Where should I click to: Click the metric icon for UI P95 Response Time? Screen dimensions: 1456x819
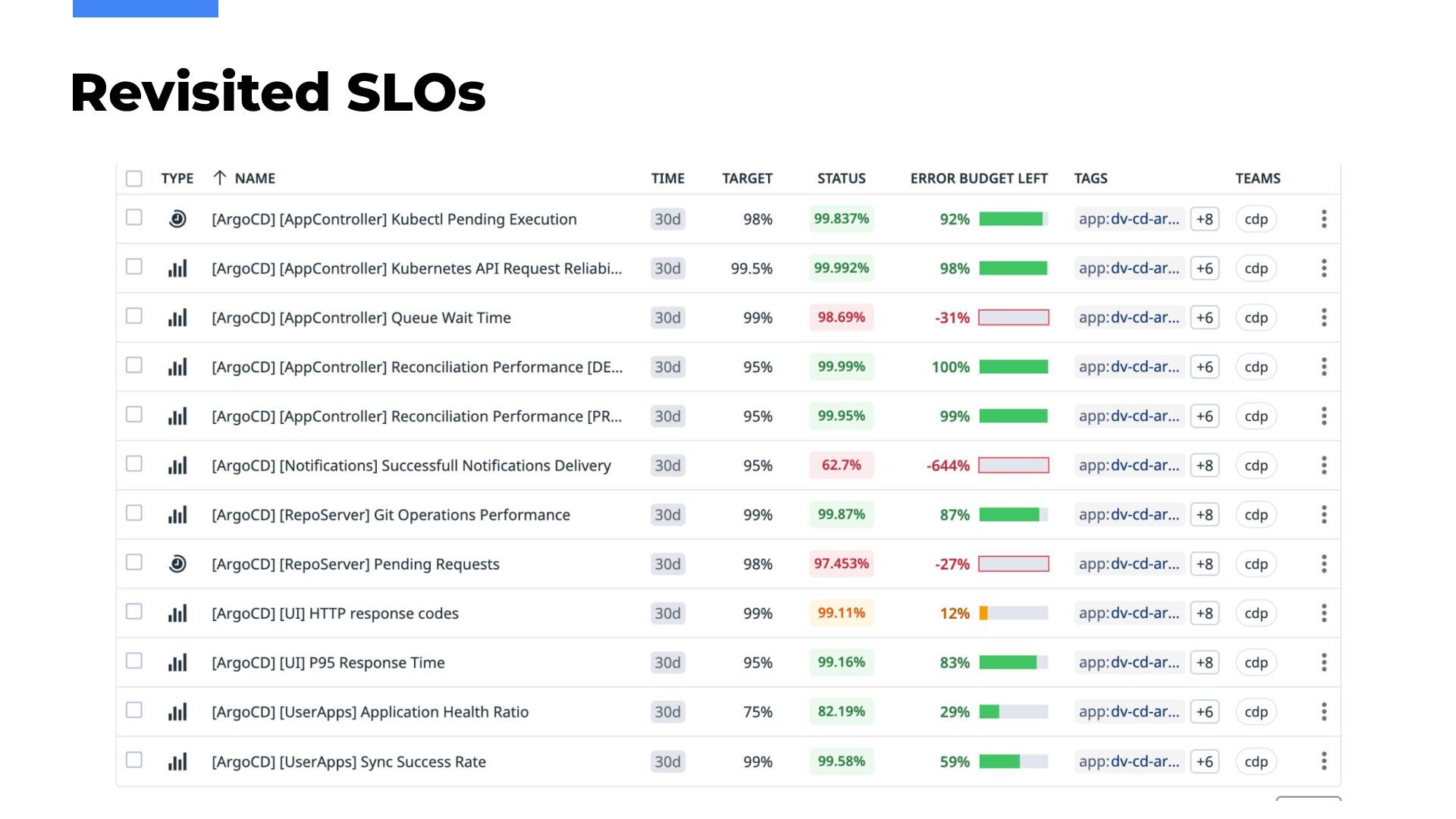coord(177,663)
